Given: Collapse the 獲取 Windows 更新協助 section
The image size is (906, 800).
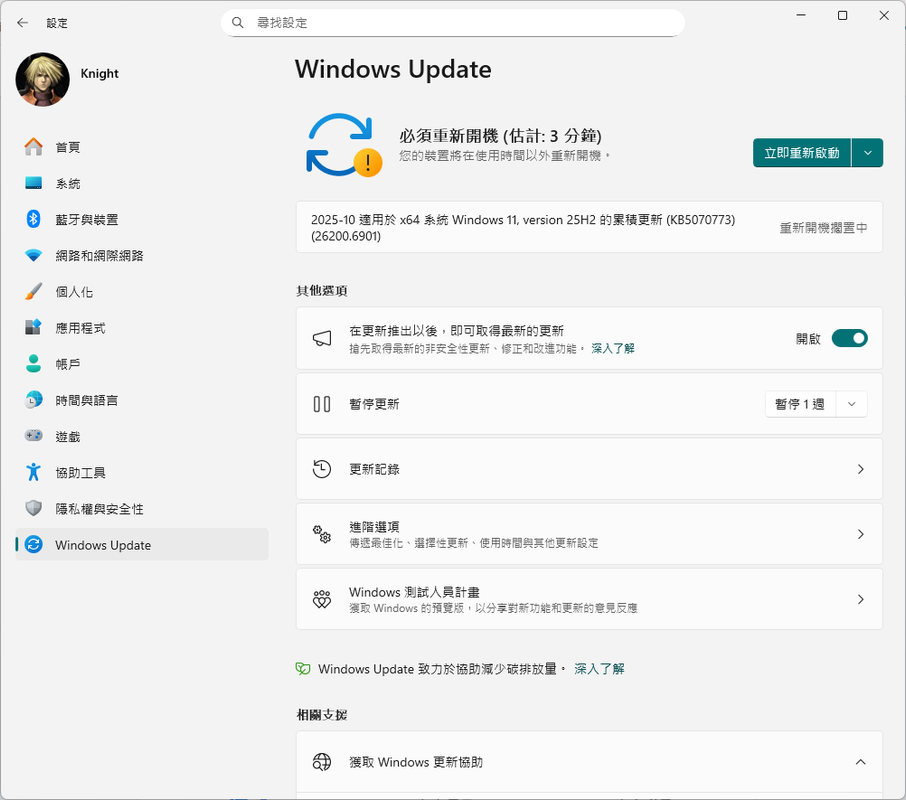Looking at the screenshot, I should pyautogui.click(x=860, y=762).
